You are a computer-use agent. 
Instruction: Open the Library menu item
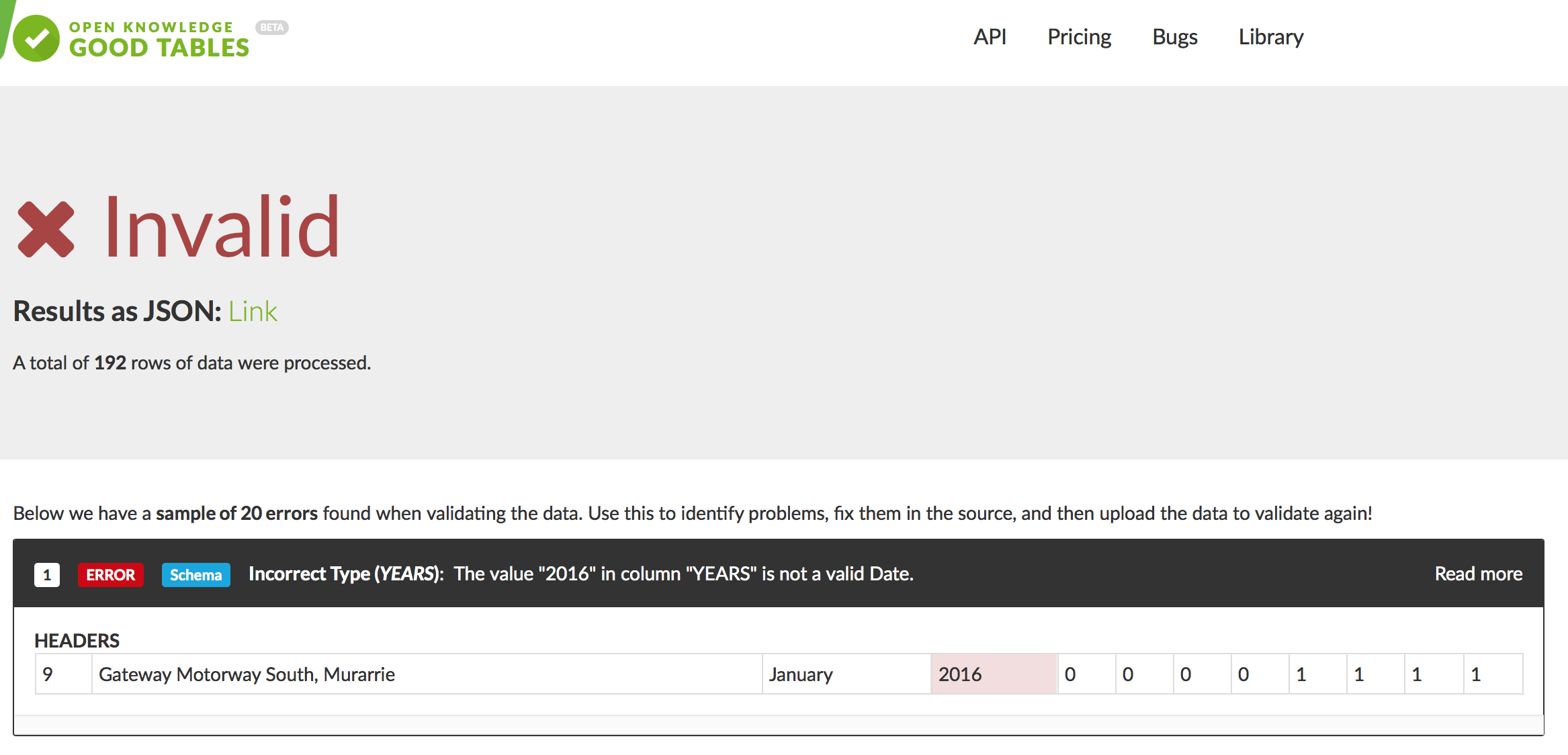click(1270, 37)
